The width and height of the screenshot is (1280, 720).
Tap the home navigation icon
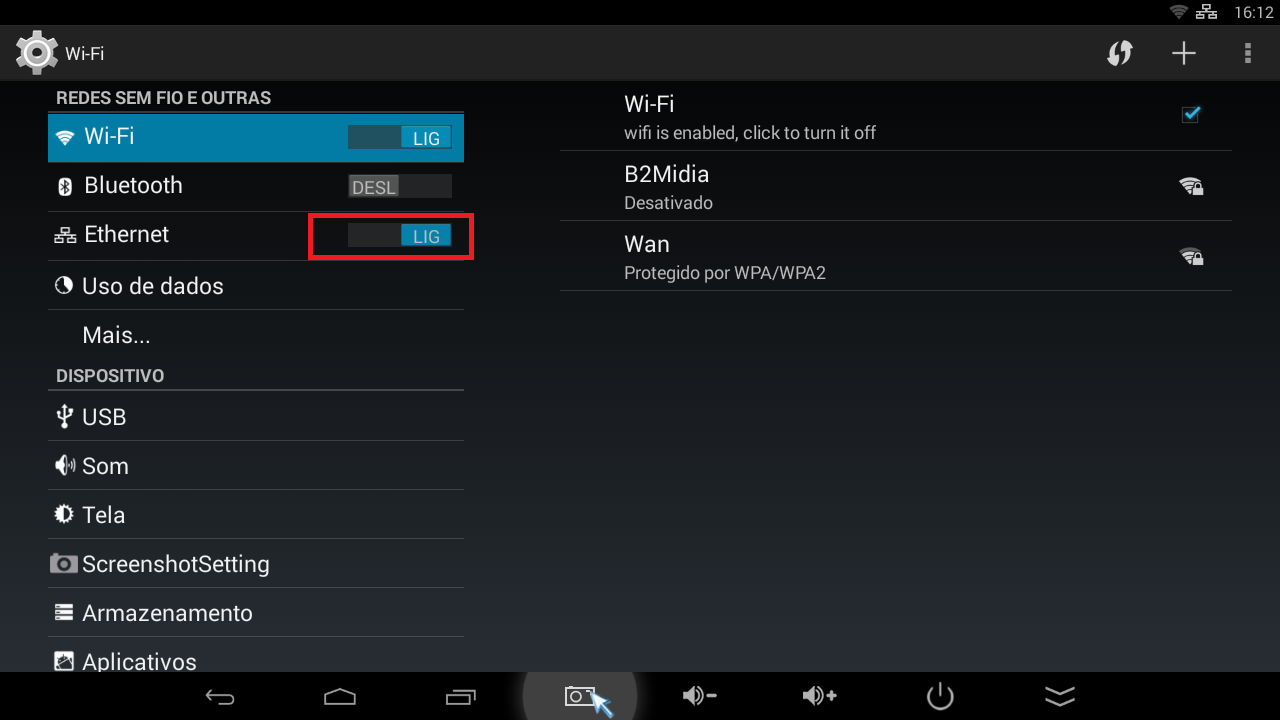[340, 697]
